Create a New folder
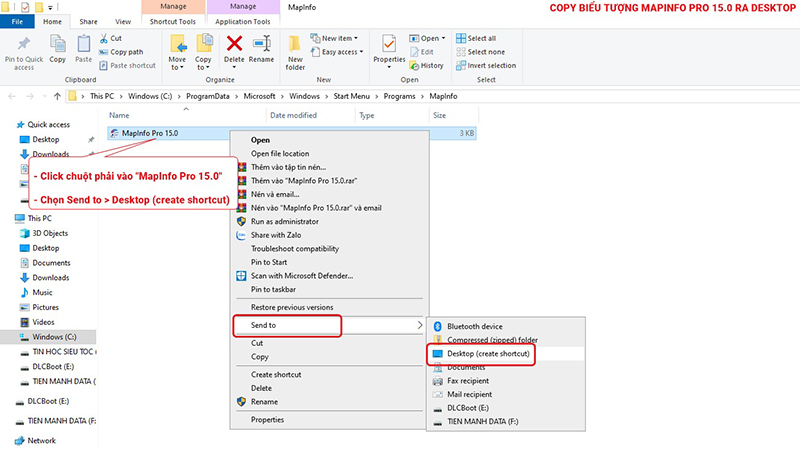The width and height of the screenshot is (800, 450). 295,53
